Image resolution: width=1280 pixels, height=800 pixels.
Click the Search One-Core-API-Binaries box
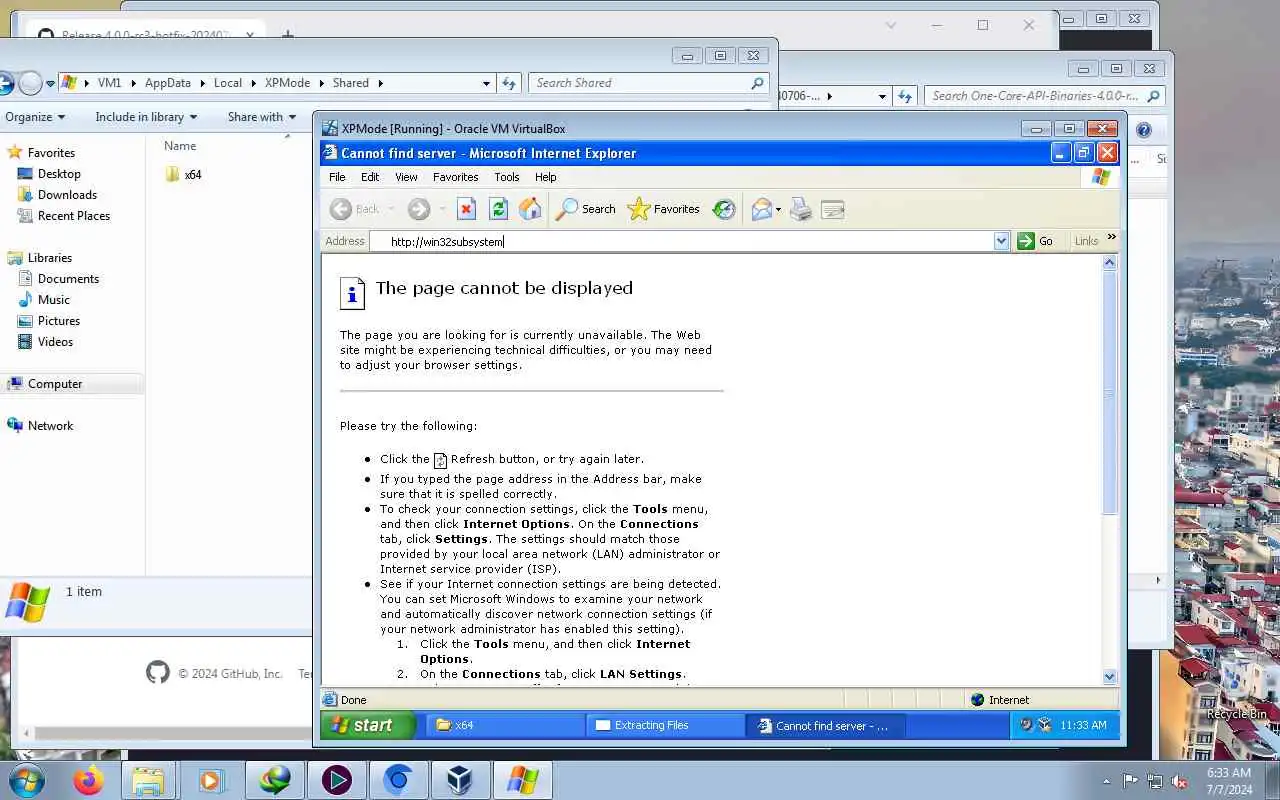1044,96
